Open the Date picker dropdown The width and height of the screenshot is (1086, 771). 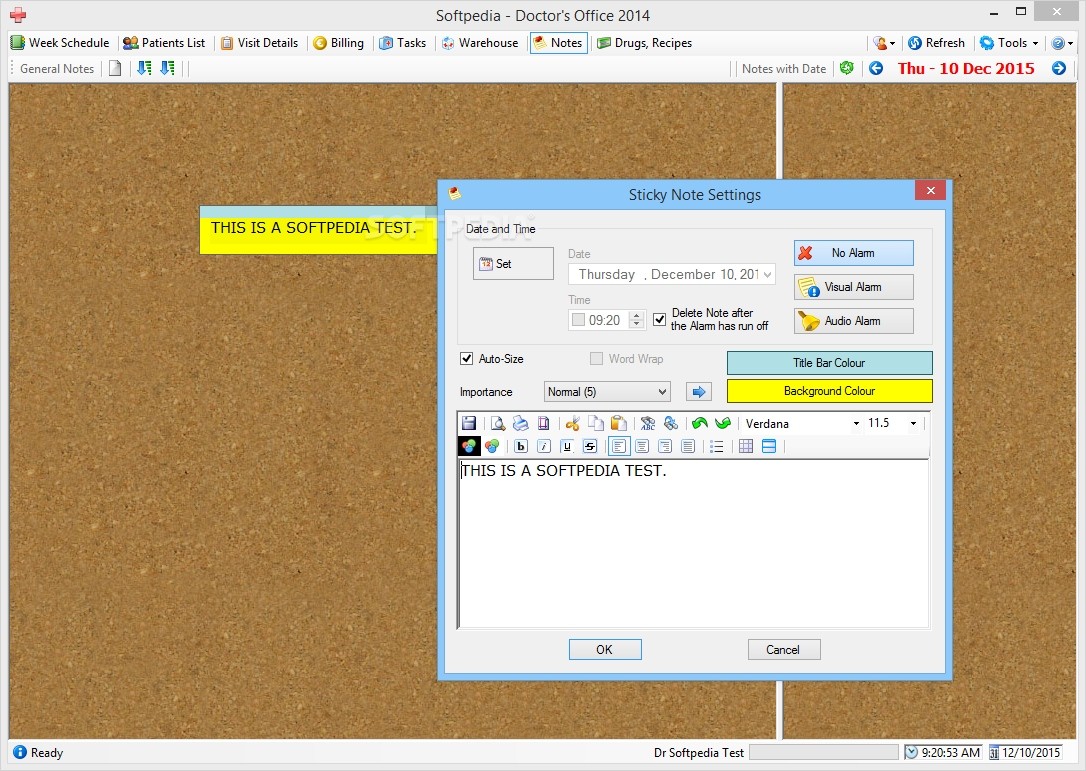767,274
